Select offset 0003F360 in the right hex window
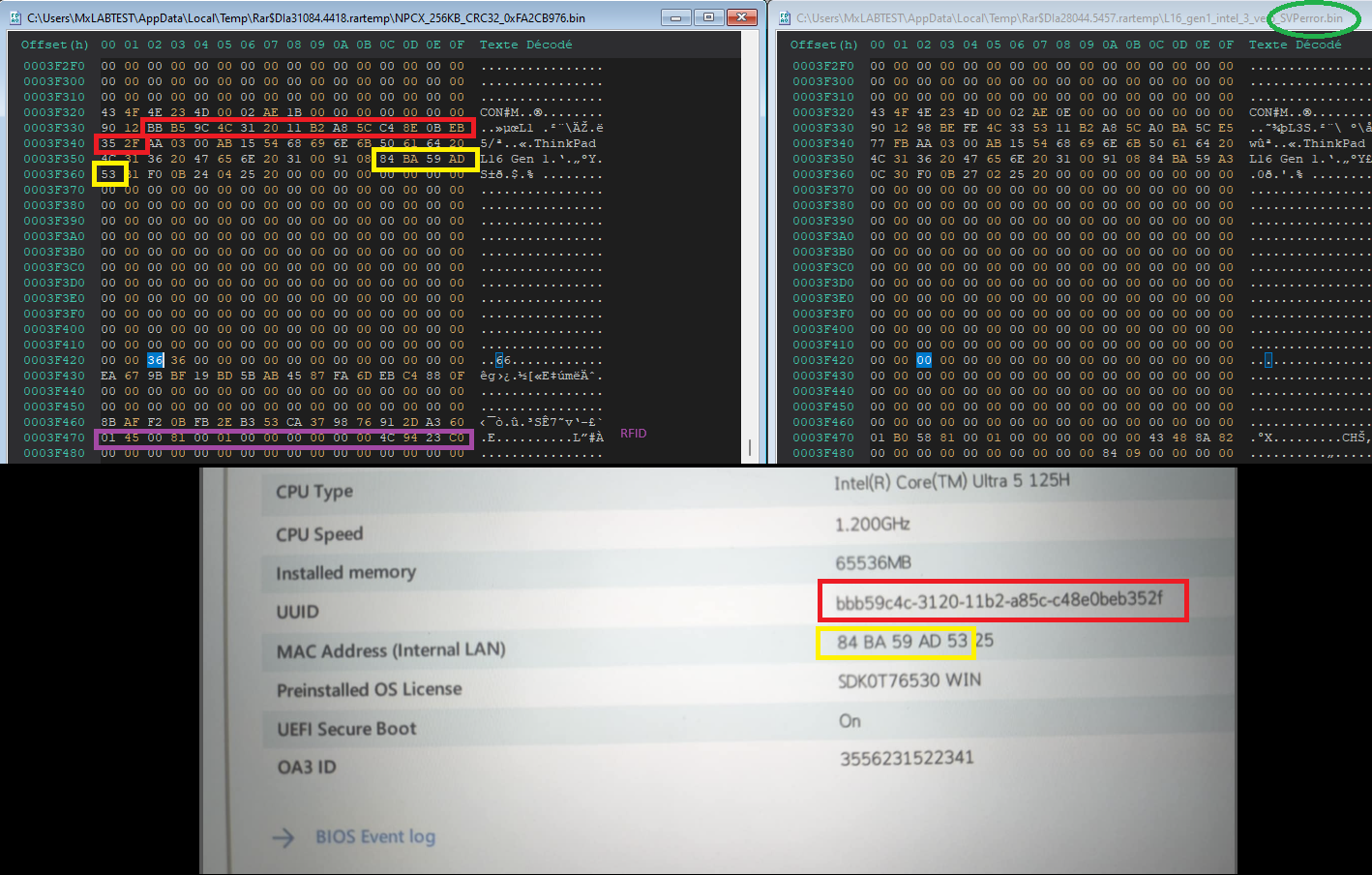 tap(823, 174)
